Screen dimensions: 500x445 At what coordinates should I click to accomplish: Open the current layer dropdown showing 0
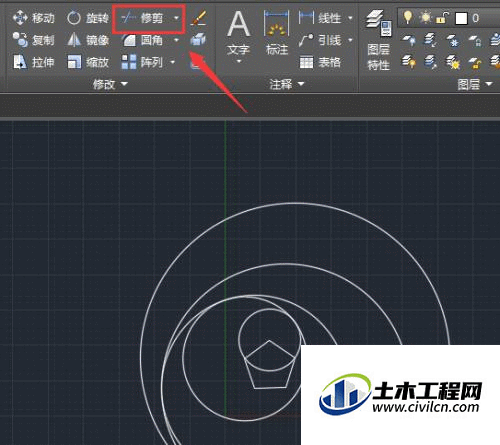click(x=449, y=18)
